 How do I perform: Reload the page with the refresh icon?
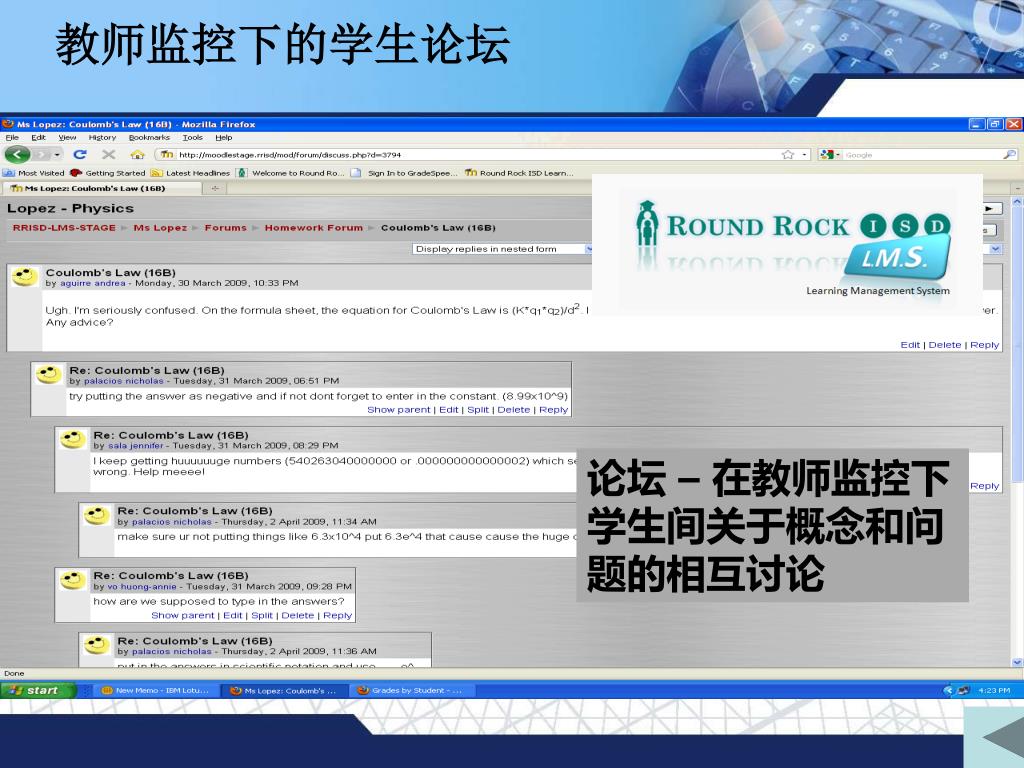(80, 155)
